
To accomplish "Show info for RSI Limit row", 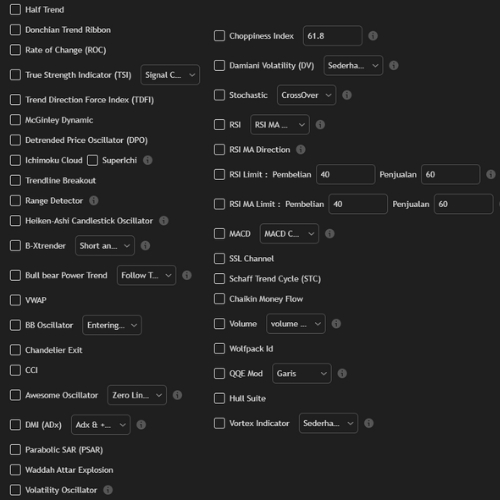I will 490,174.
